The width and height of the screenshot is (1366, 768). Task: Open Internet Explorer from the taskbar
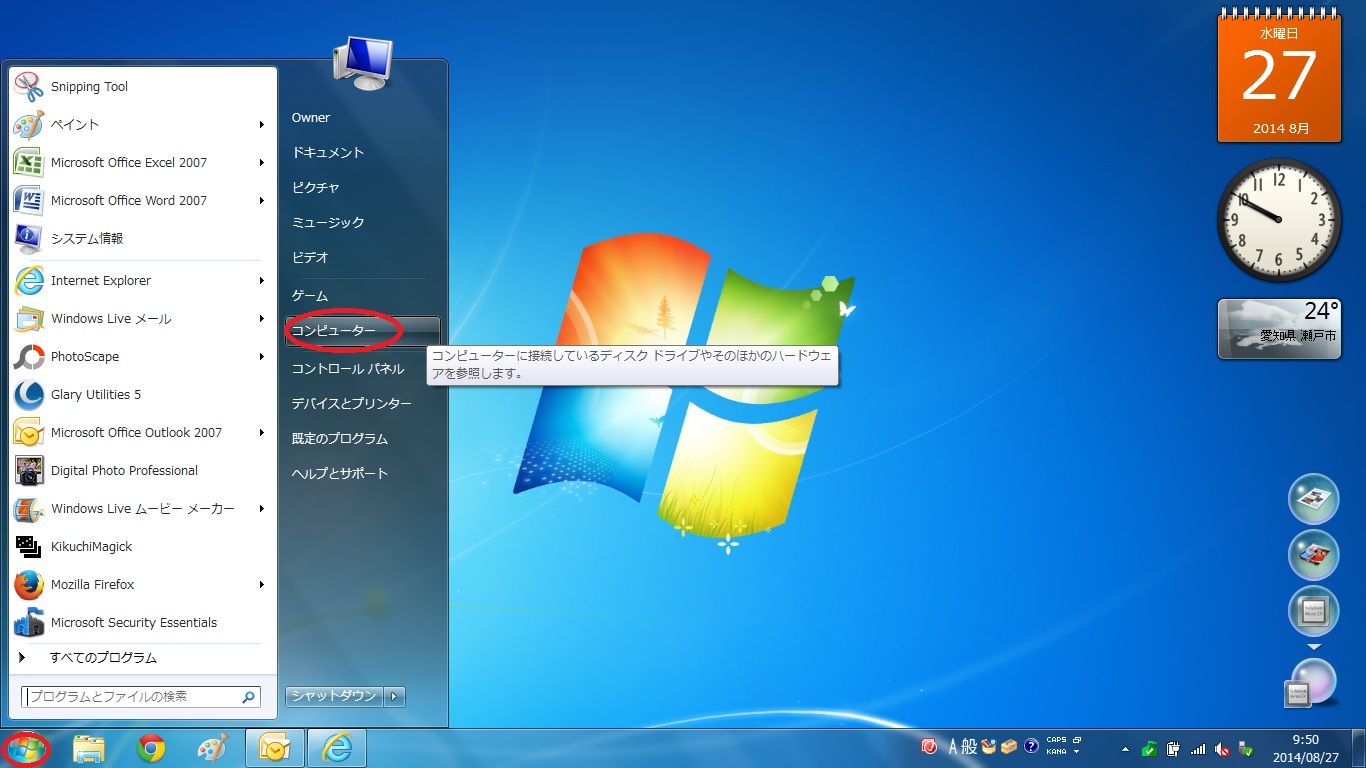point(337,749)
